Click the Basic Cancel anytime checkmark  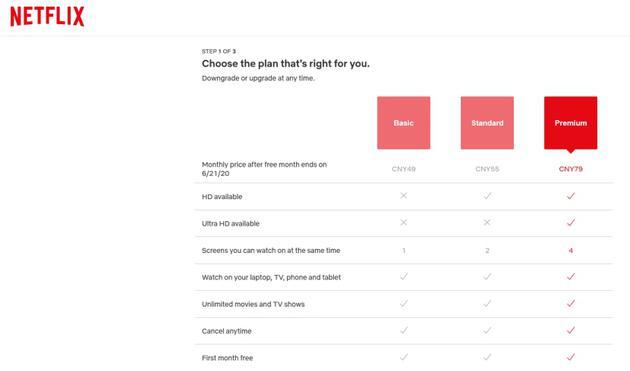(x=404, y=330)
